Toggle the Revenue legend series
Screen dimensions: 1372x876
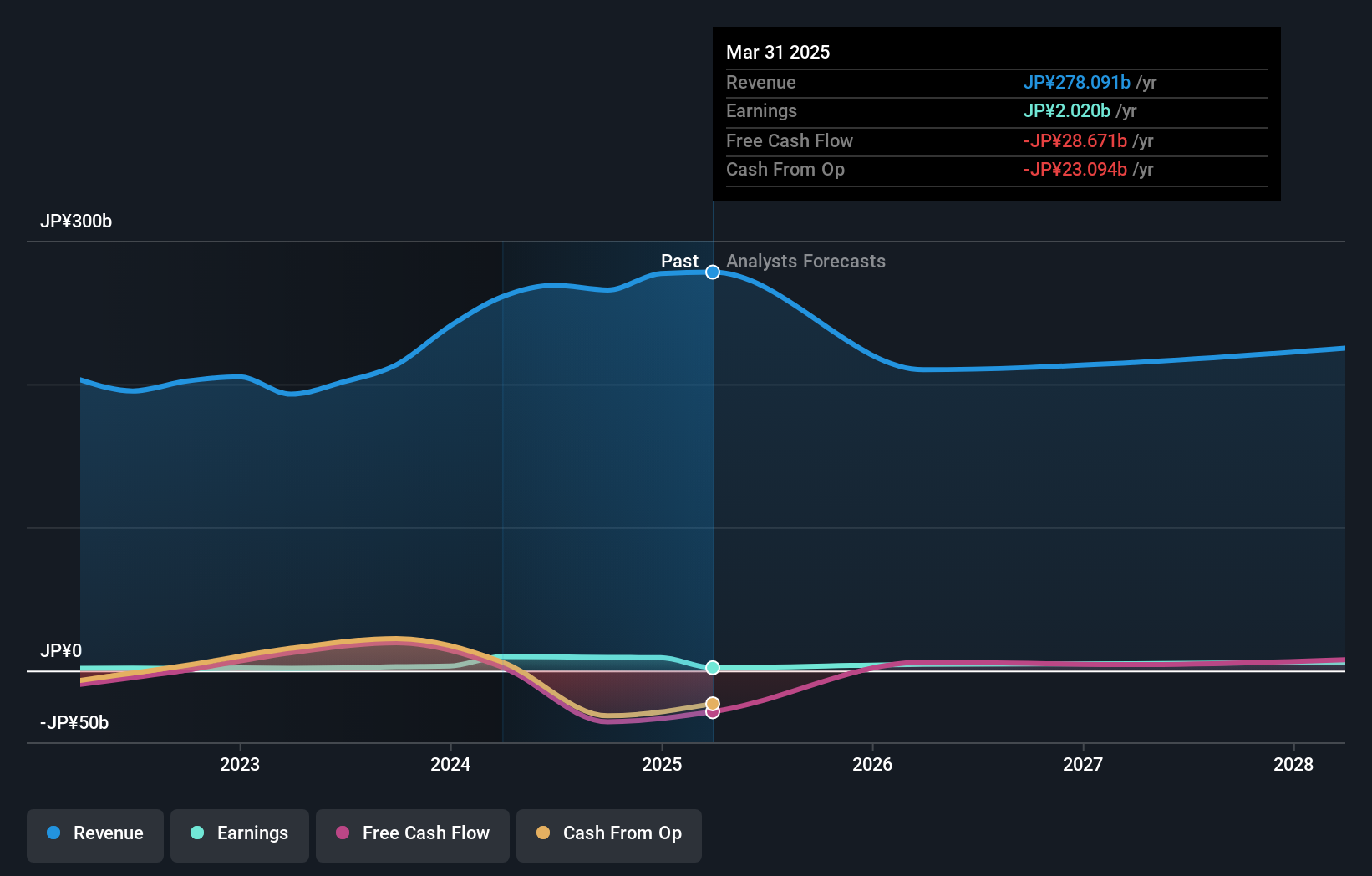tap(95, 835)
